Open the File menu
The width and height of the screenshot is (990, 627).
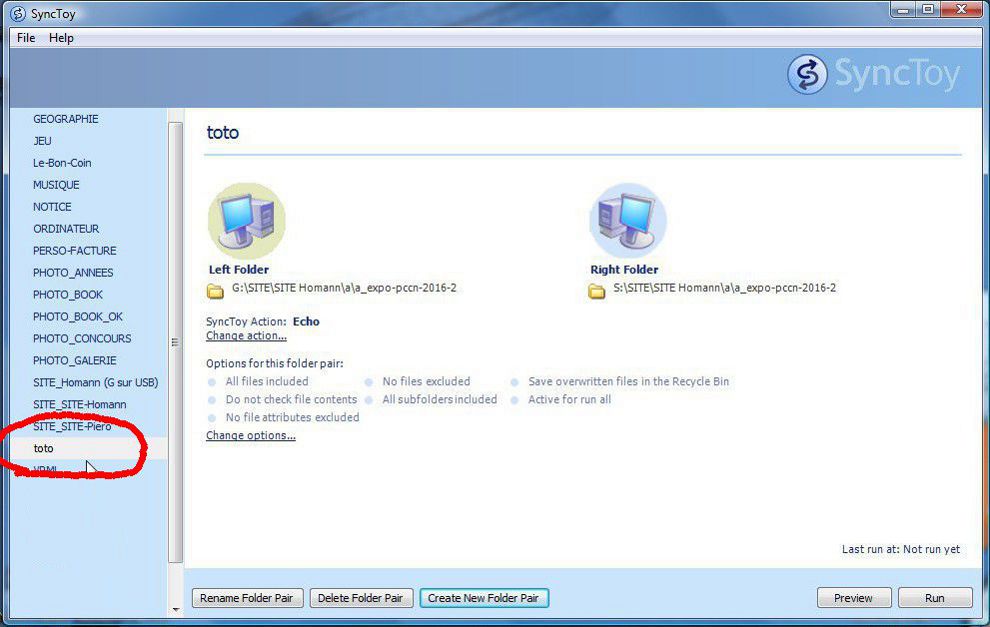[x=26, y=38]
